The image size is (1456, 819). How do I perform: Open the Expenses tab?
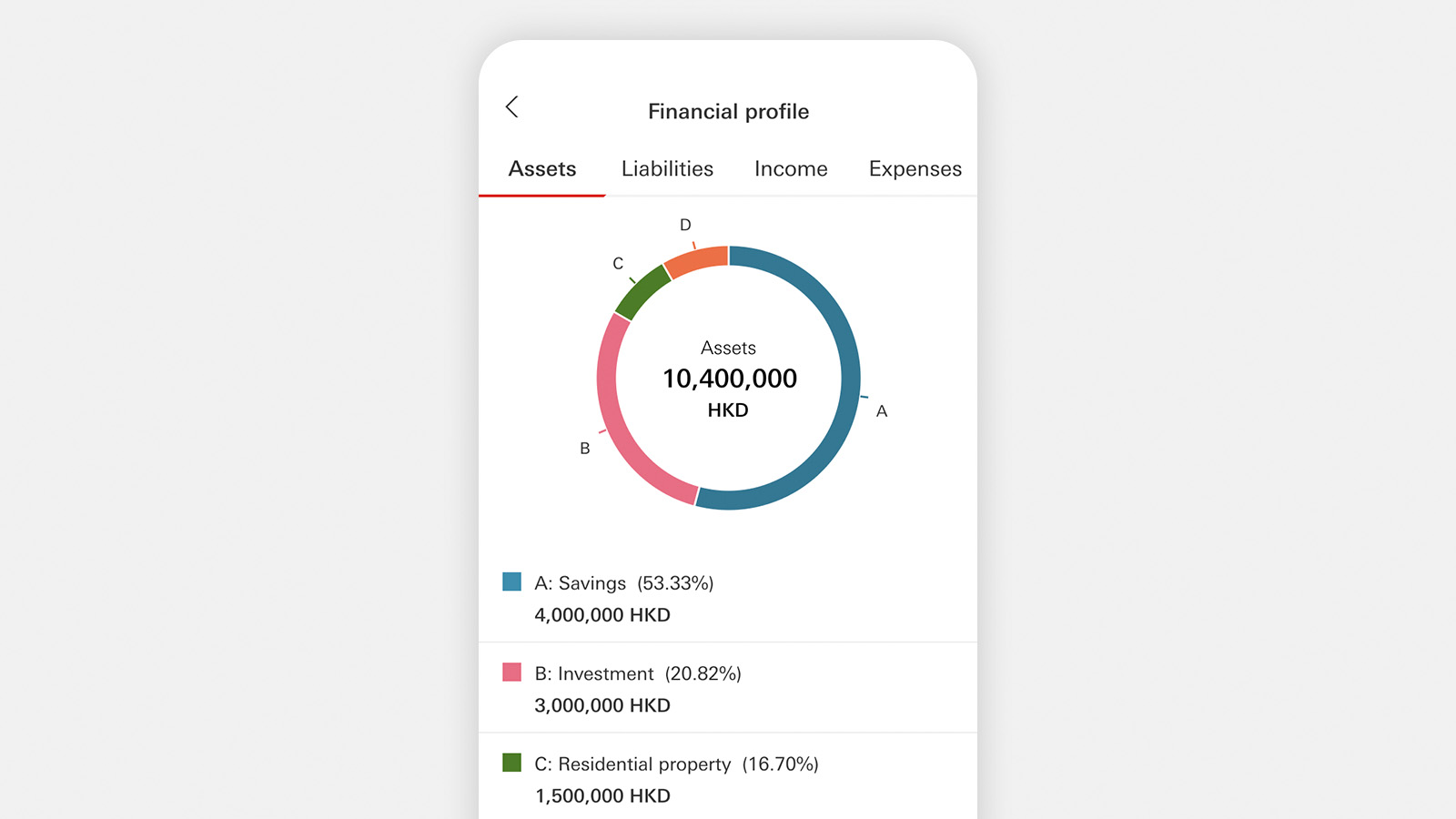(915, 169)
